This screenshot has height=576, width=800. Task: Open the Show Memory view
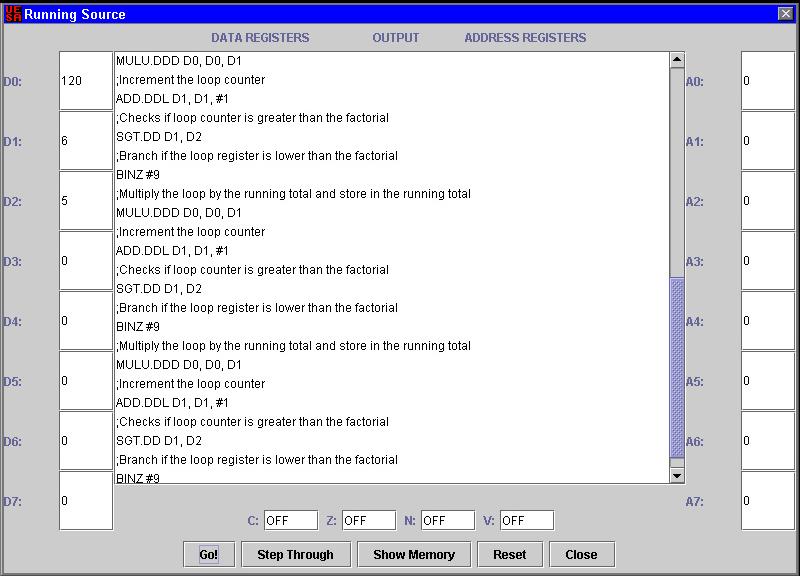click(413, 554)
